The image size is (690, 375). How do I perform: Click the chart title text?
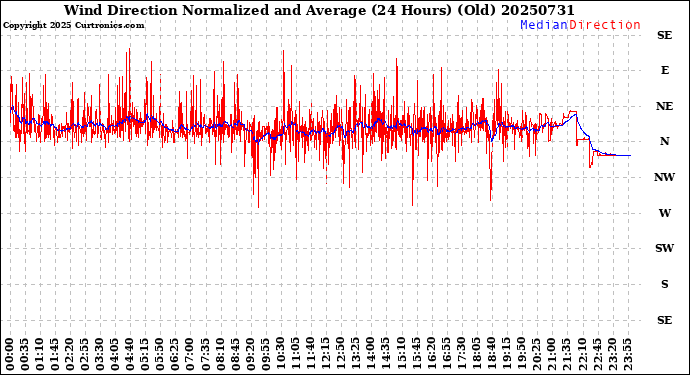pos(319,10)
